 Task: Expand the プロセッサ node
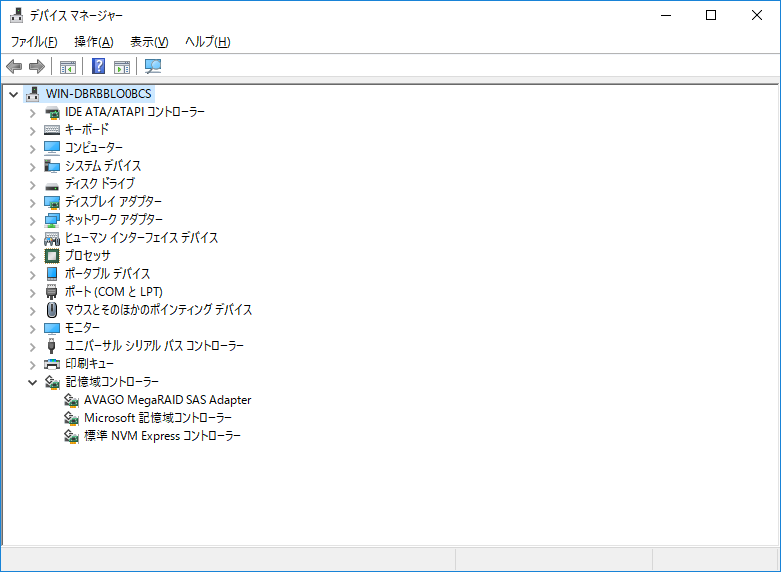(x=32, y=257)
